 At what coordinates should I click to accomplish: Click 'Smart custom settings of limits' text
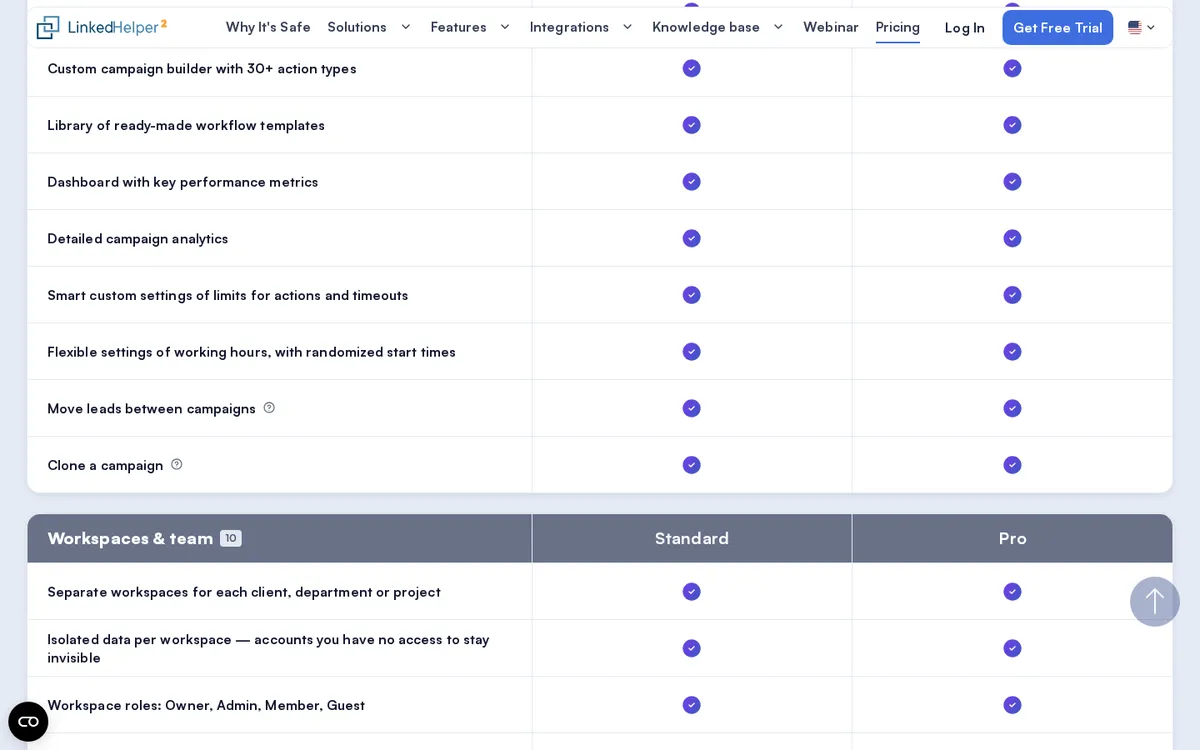pyautogui.click(x=228, y=295)
